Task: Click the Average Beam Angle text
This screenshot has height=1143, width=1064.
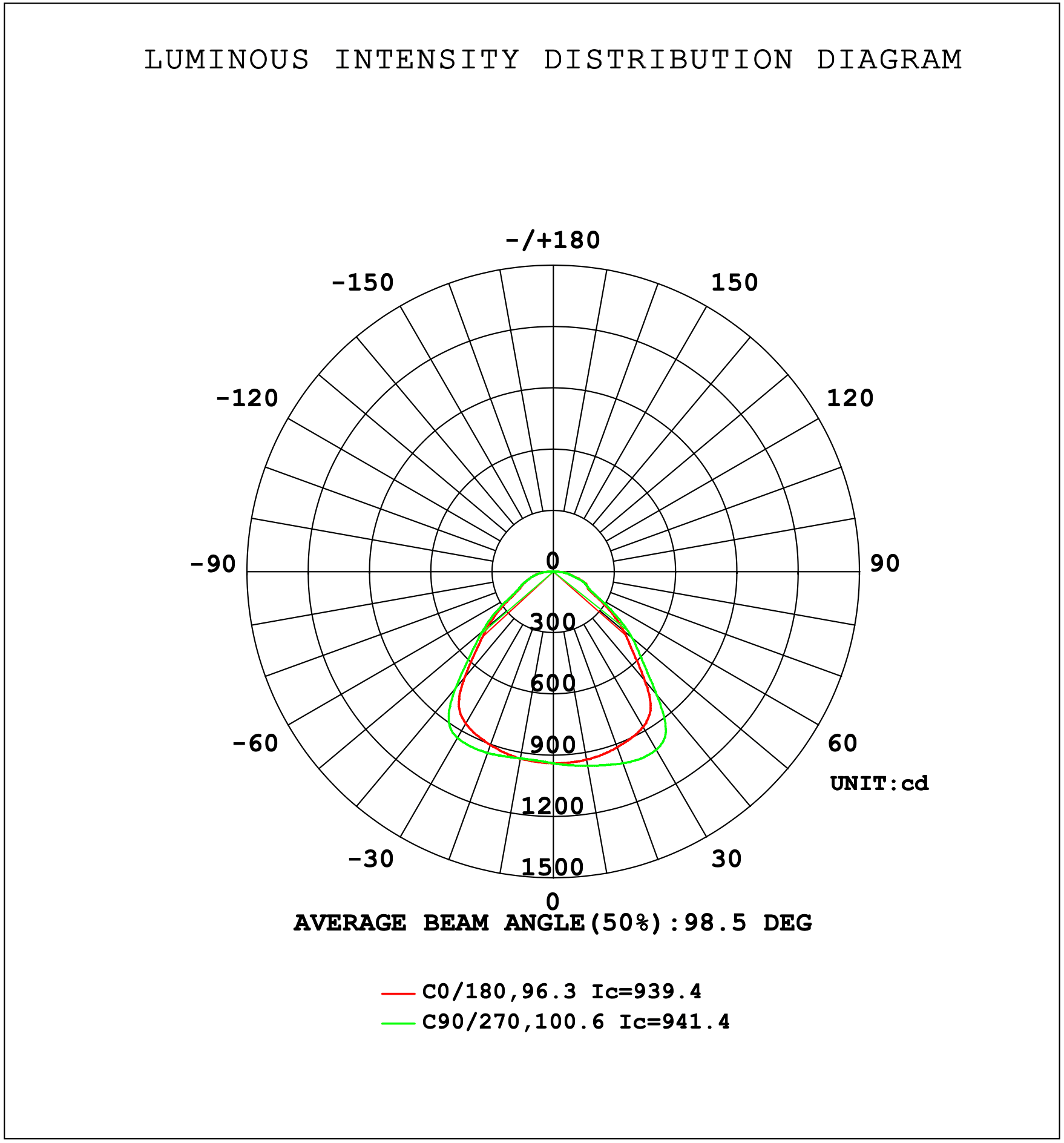Action: pyautogui.click(x=553, y=923)
